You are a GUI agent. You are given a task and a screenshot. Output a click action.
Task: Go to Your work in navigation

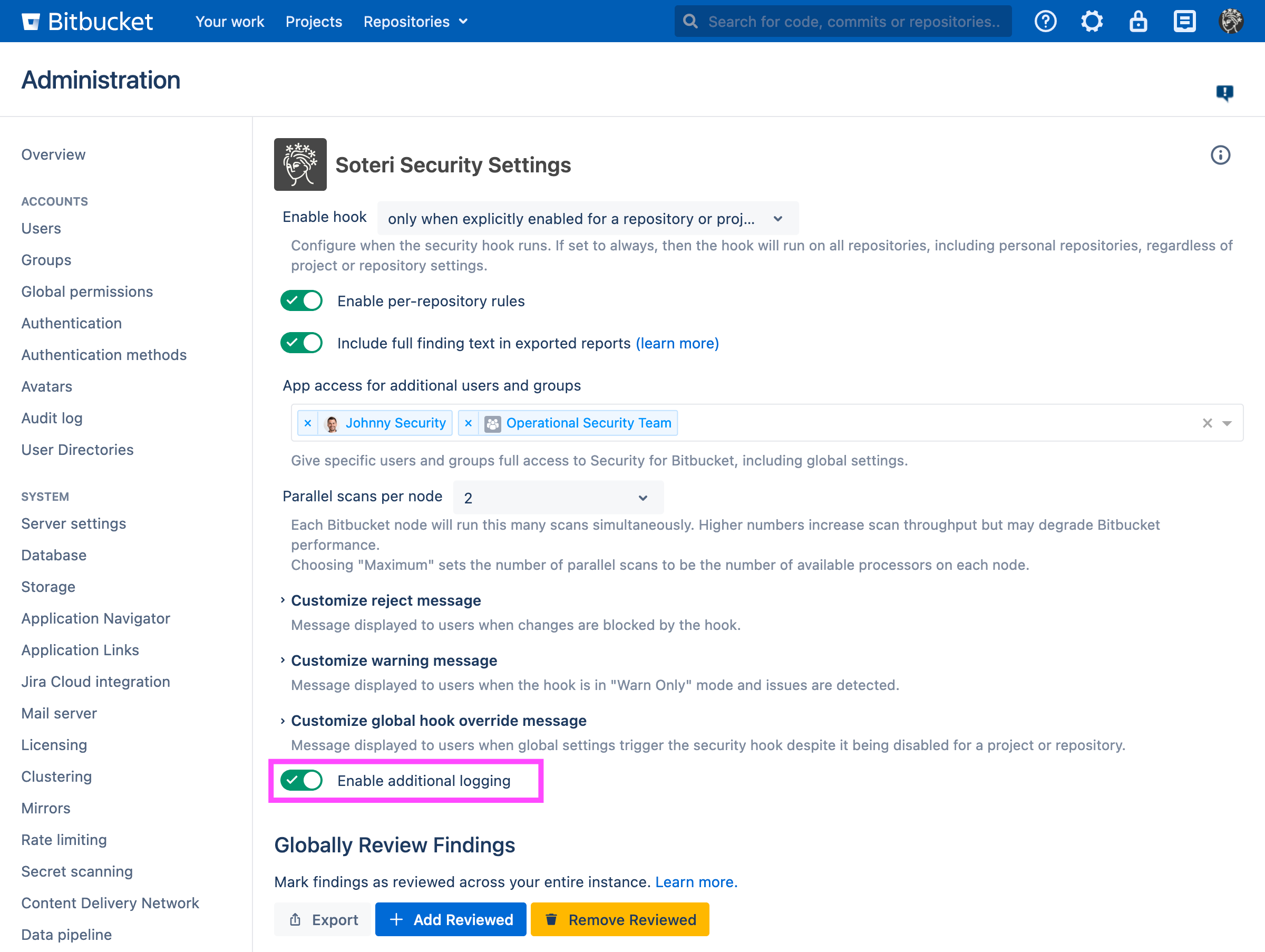coord(229,21)
